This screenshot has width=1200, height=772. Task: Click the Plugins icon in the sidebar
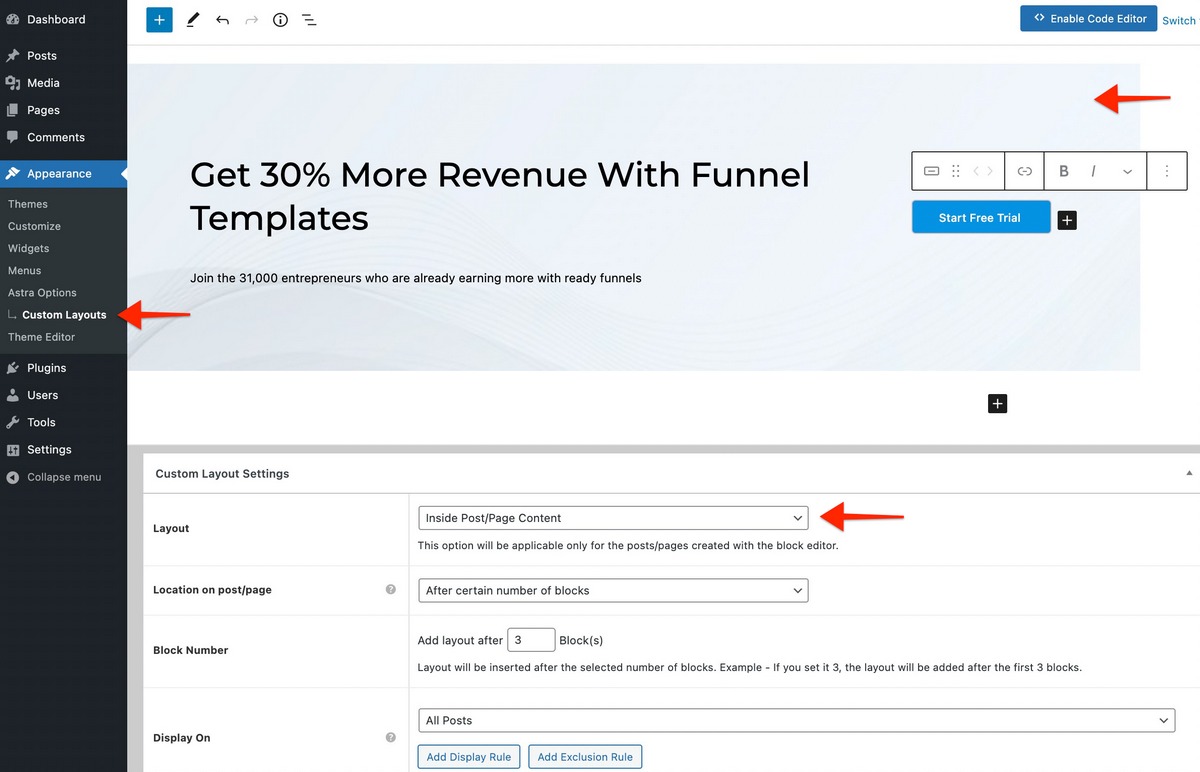12,368
